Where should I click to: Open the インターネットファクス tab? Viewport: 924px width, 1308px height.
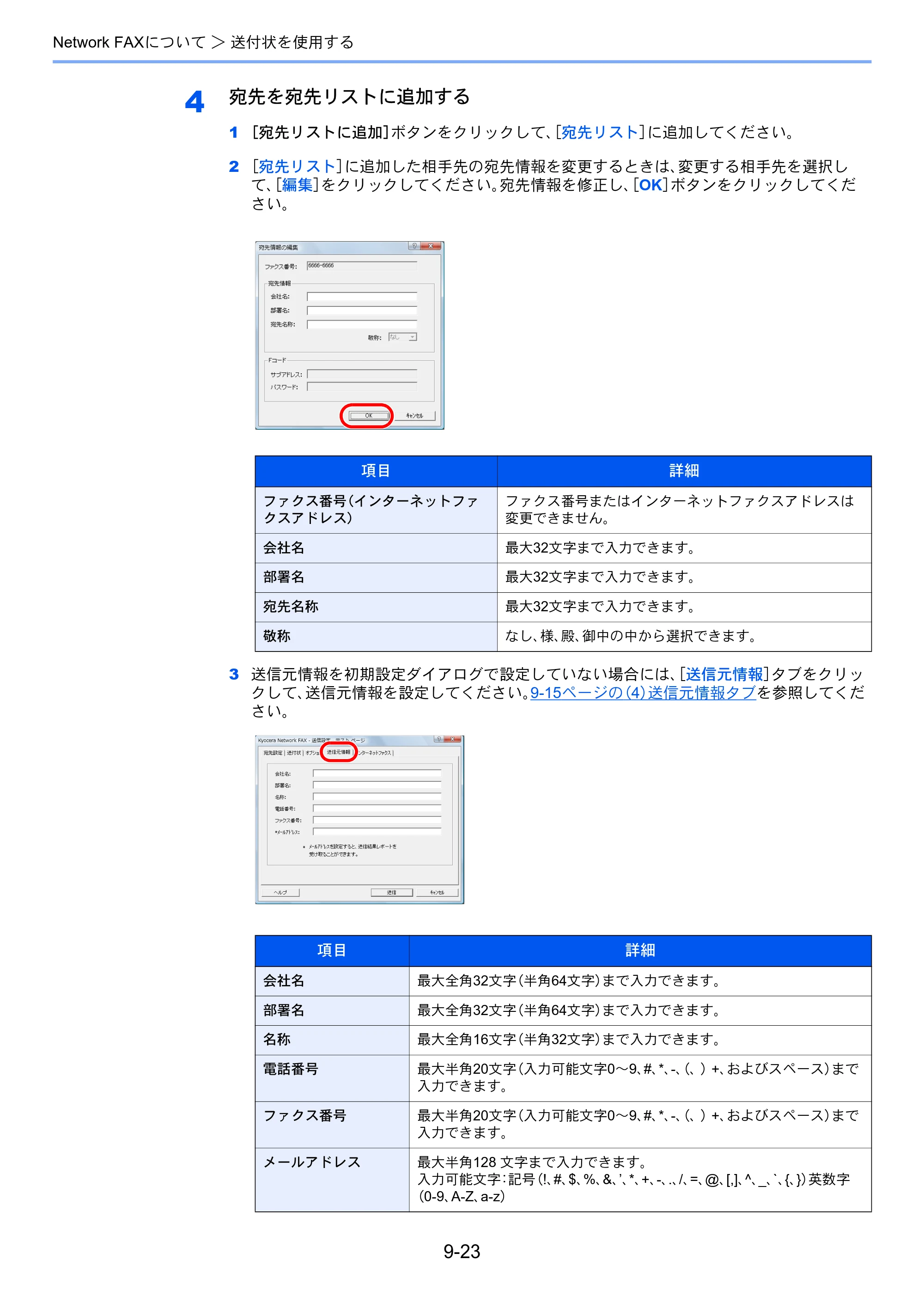point(375,753)
